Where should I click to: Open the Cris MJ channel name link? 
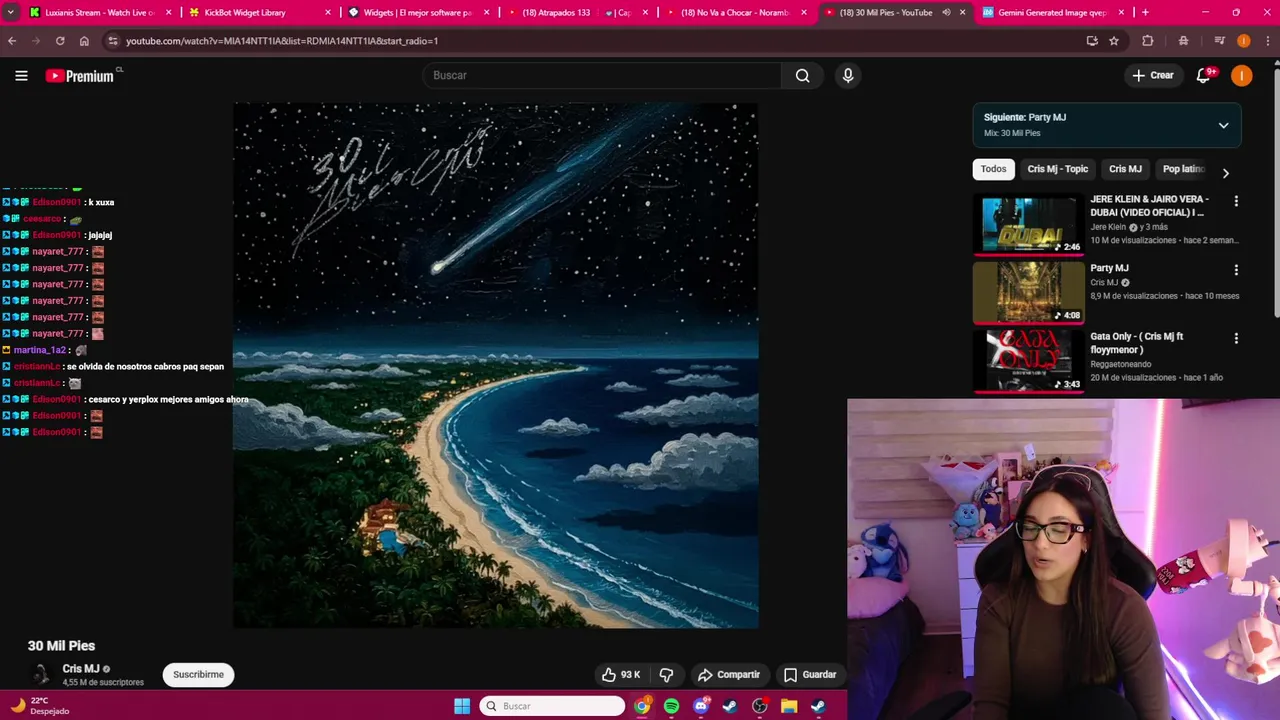click(80, 669)
